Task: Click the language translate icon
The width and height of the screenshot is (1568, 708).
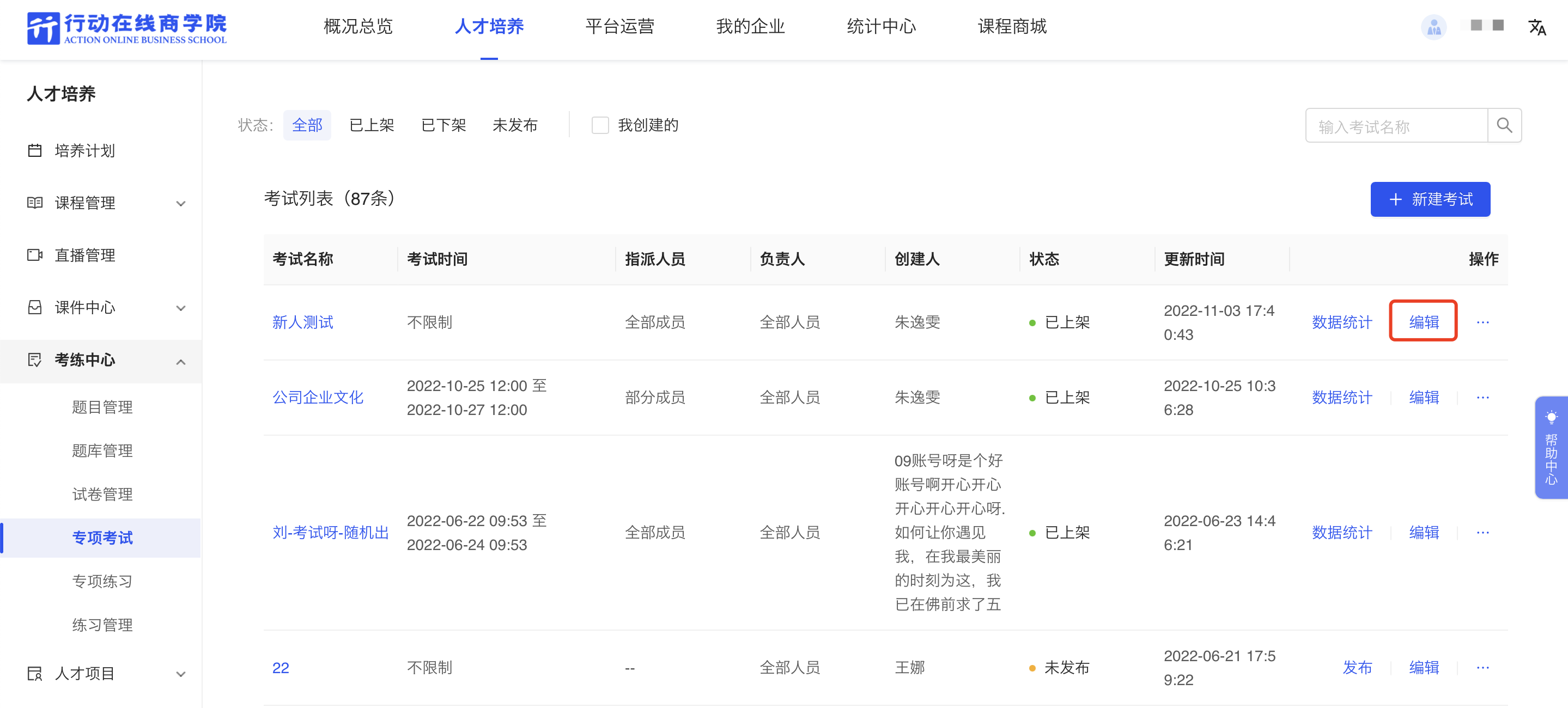Action: [x=1537, y=27]
